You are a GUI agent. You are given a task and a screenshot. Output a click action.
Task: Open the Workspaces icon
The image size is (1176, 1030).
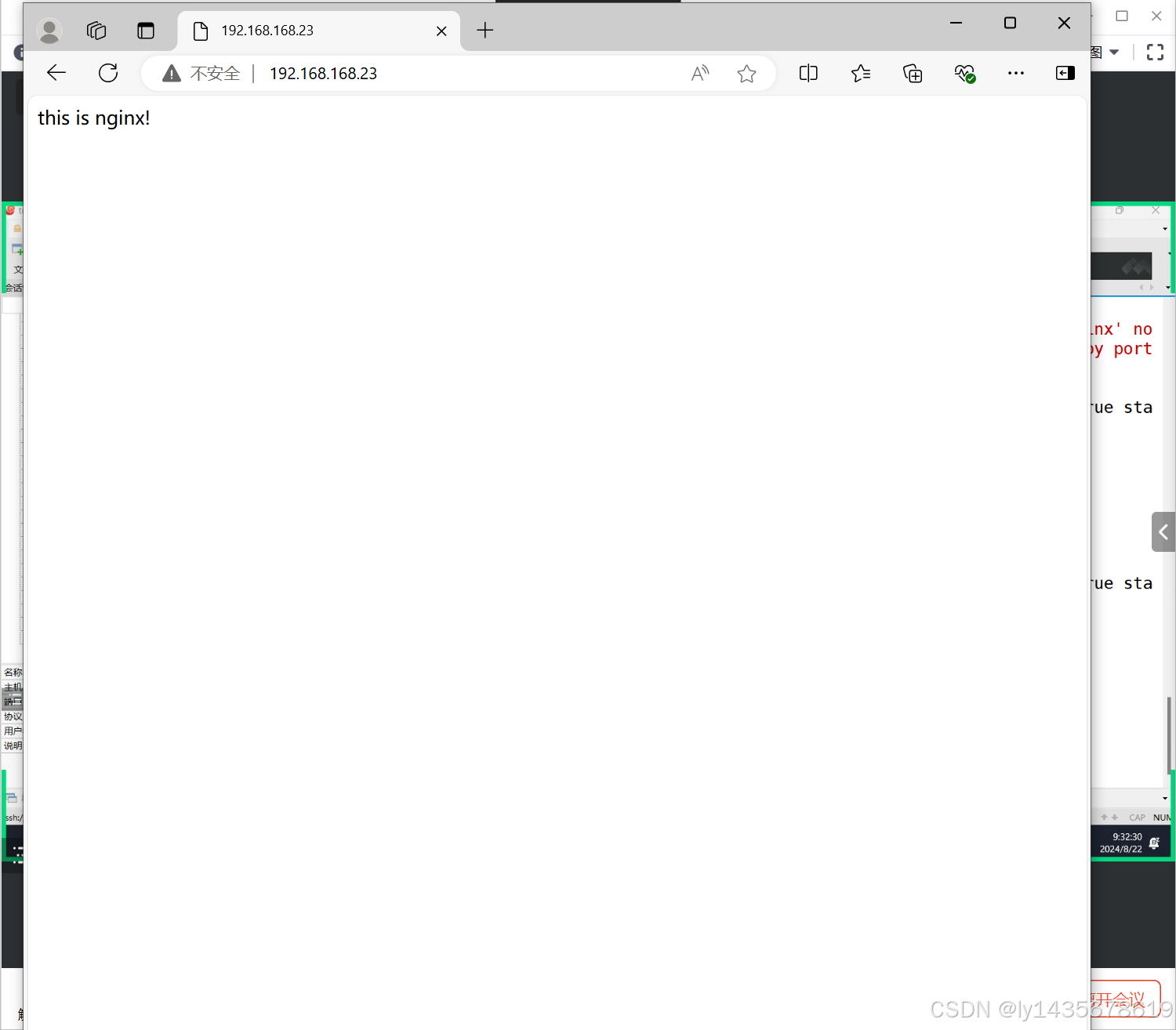pyautogui.click(x=96, y=31)
